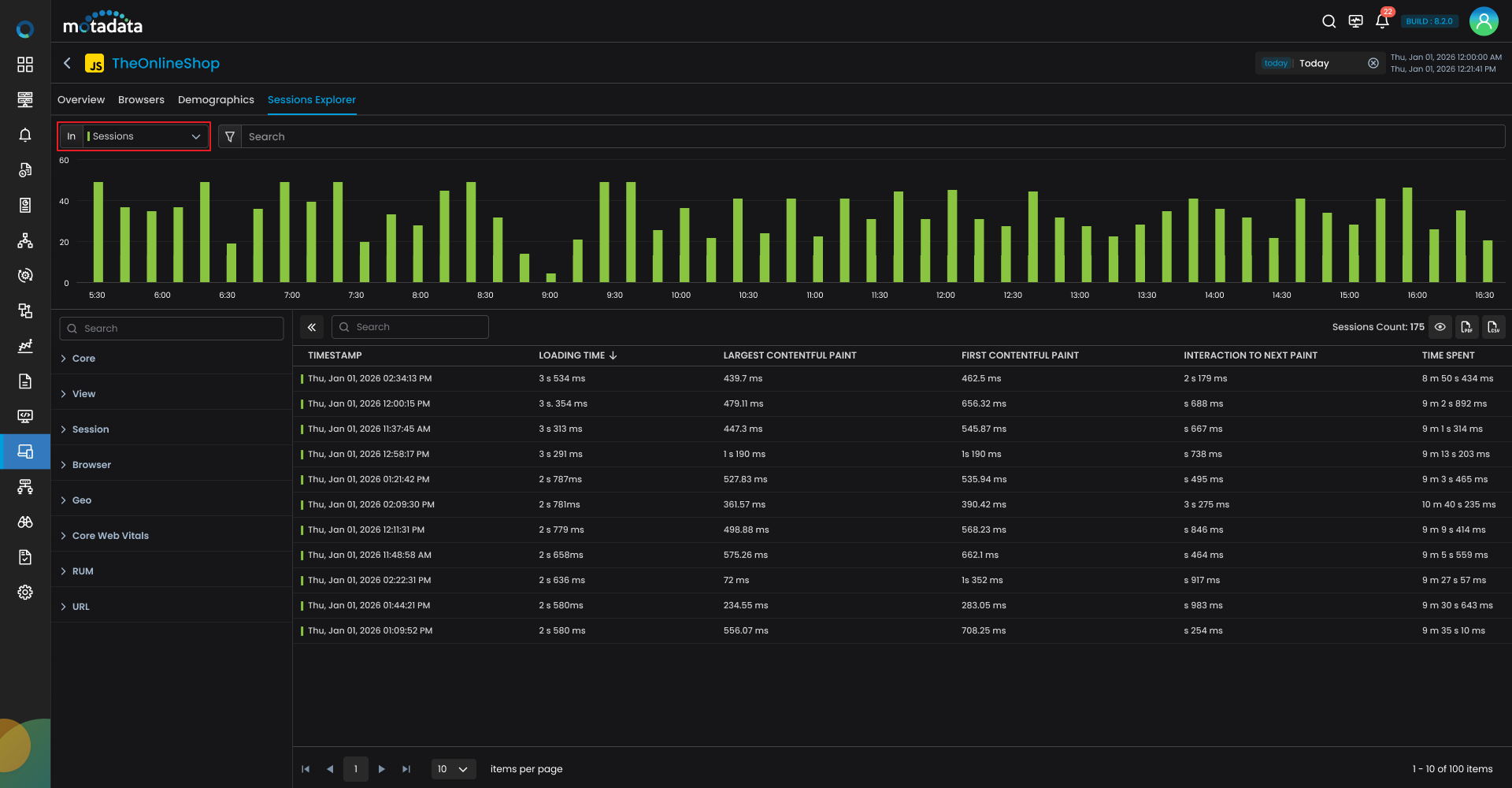Expand the Browser filter group
1512x788 pixels.
[91, 465]
